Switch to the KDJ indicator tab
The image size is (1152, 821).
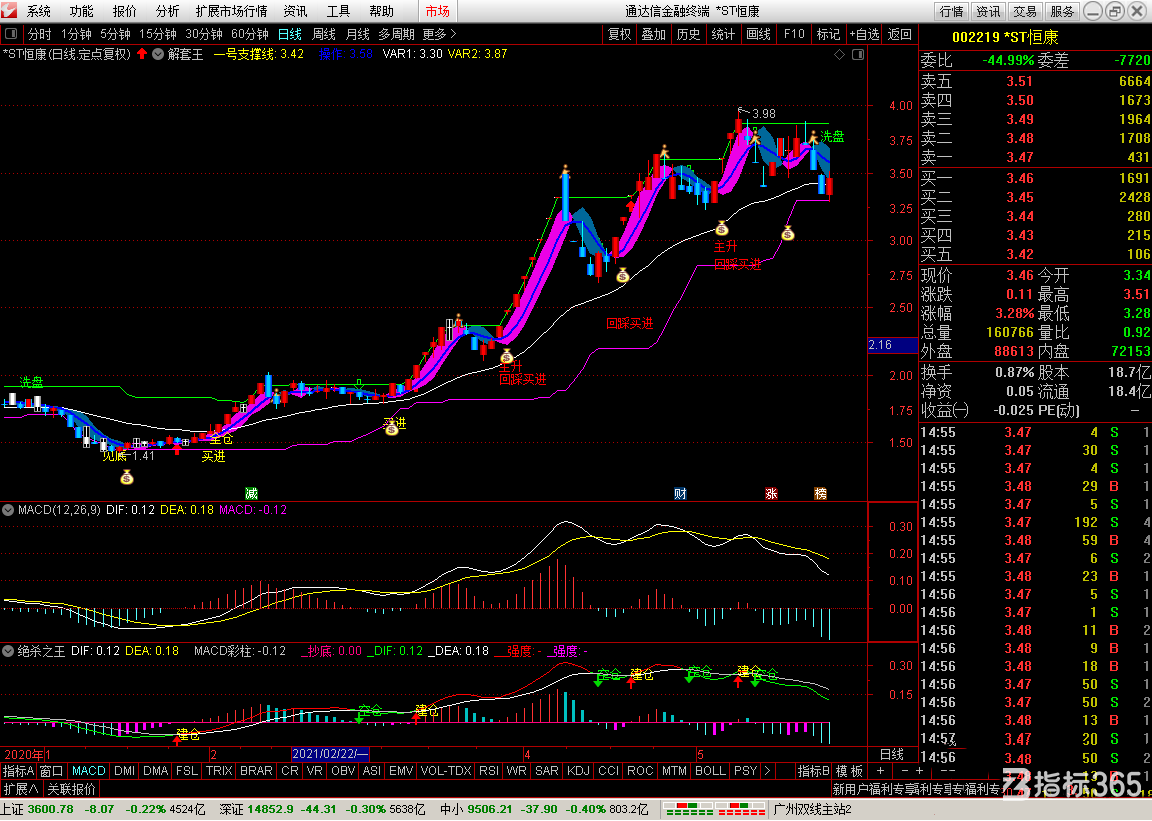coord(578,771)
